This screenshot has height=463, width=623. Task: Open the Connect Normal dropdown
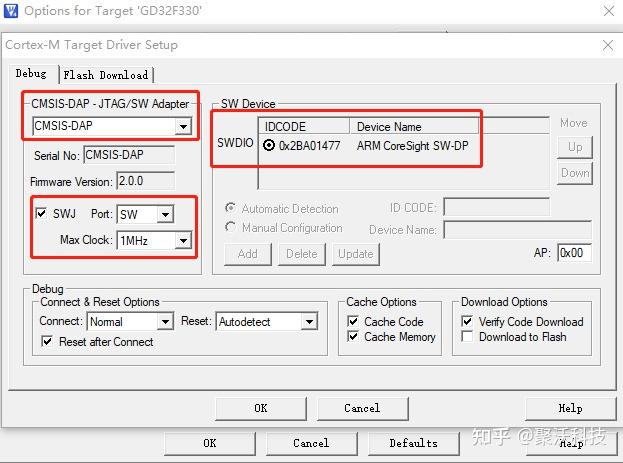point(165,322)
